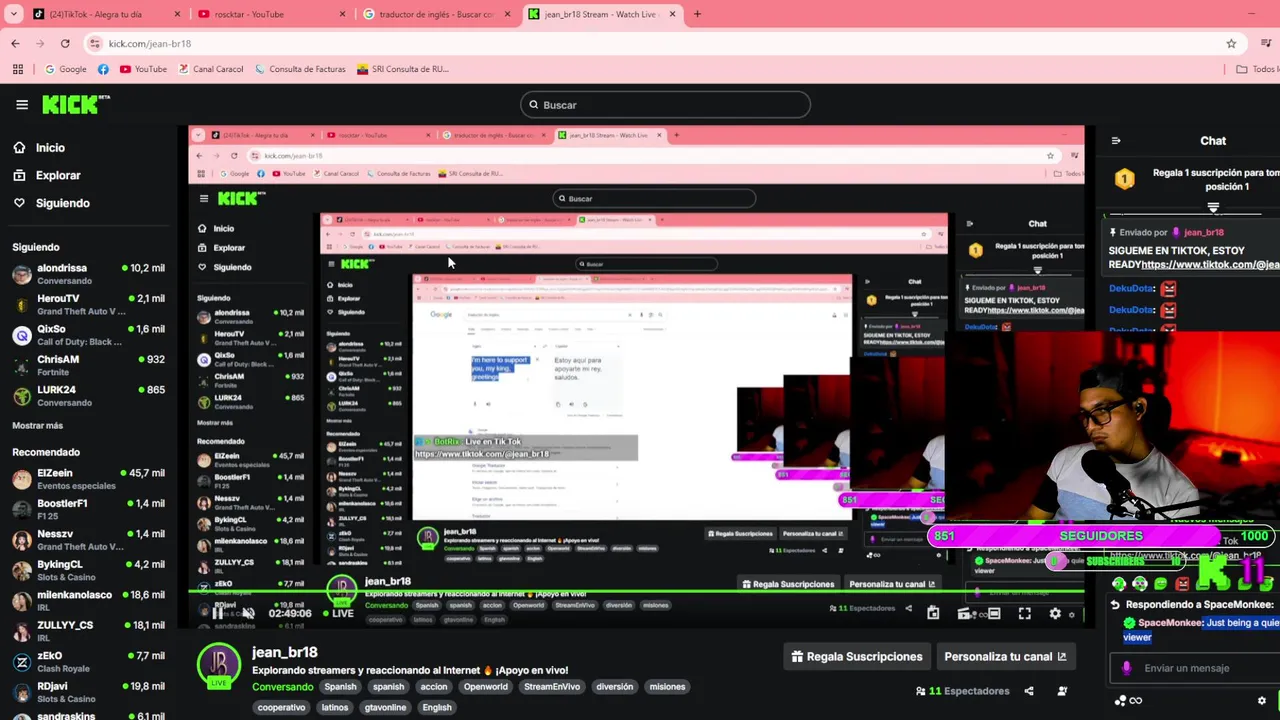This screenshot has height=720, width=1280.
Task: Go back in the browser
Action: [x=15, y=43]
